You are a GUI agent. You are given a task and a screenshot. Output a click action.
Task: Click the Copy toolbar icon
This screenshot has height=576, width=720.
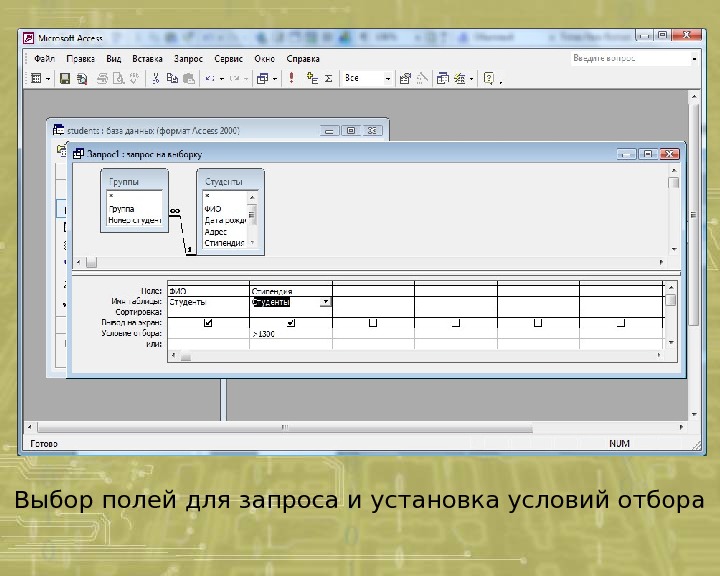172,79
